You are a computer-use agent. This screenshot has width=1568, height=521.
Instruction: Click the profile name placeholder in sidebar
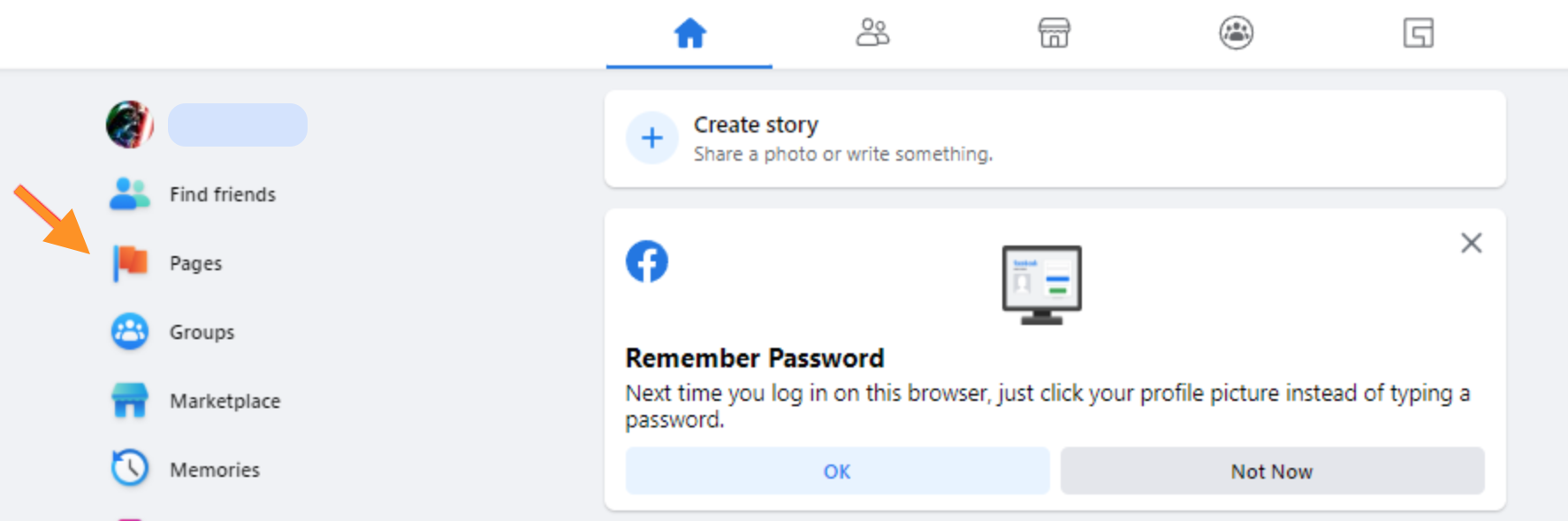[238, 125]
